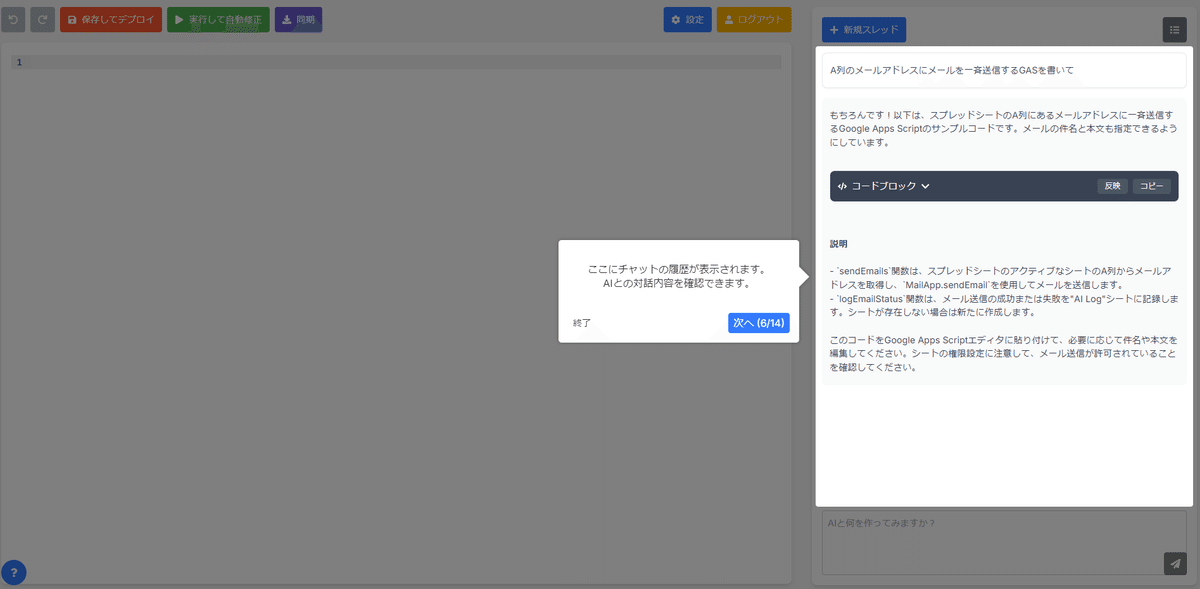
Task: Click the play icon on 実行して自動修正
Action: (179, 18)
